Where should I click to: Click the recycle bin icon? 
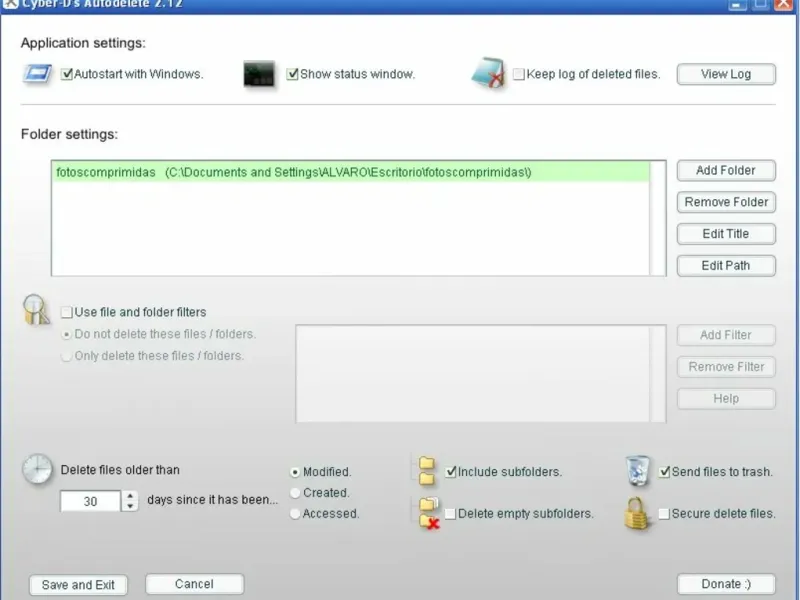pos(638,470)
